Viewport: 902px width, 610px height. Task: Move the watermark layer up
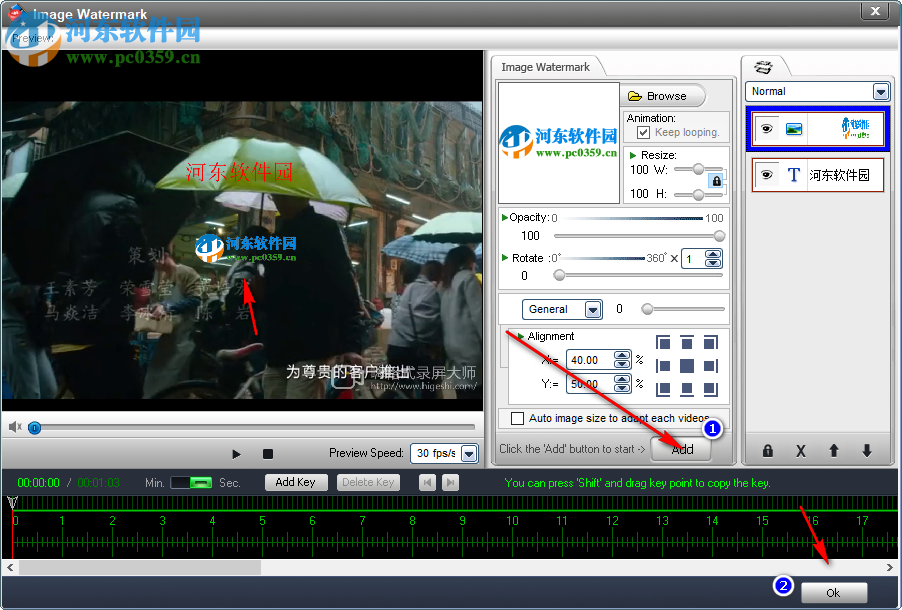(x=834, y=452)
